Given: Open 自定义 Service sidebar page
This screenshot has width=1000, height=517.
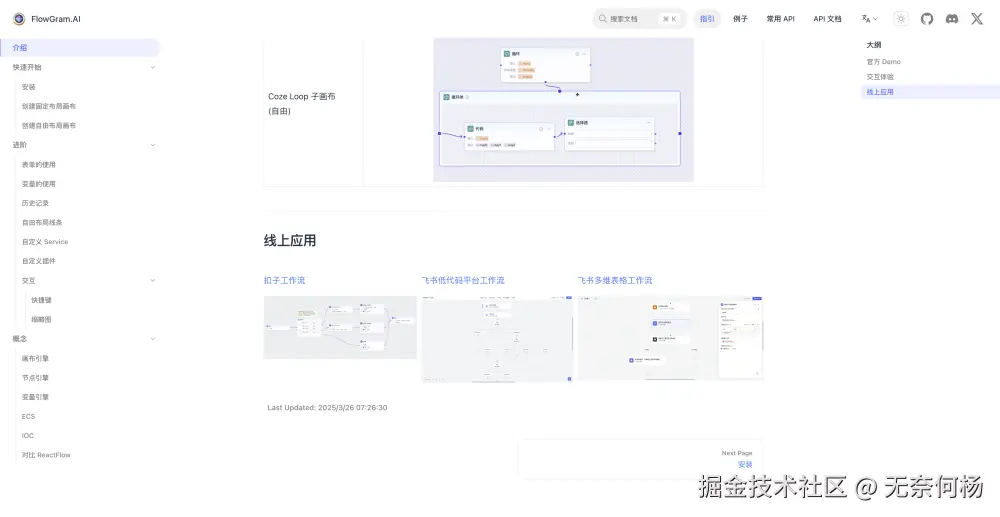Looking at the screenshot, I should (x=45, y=242).
